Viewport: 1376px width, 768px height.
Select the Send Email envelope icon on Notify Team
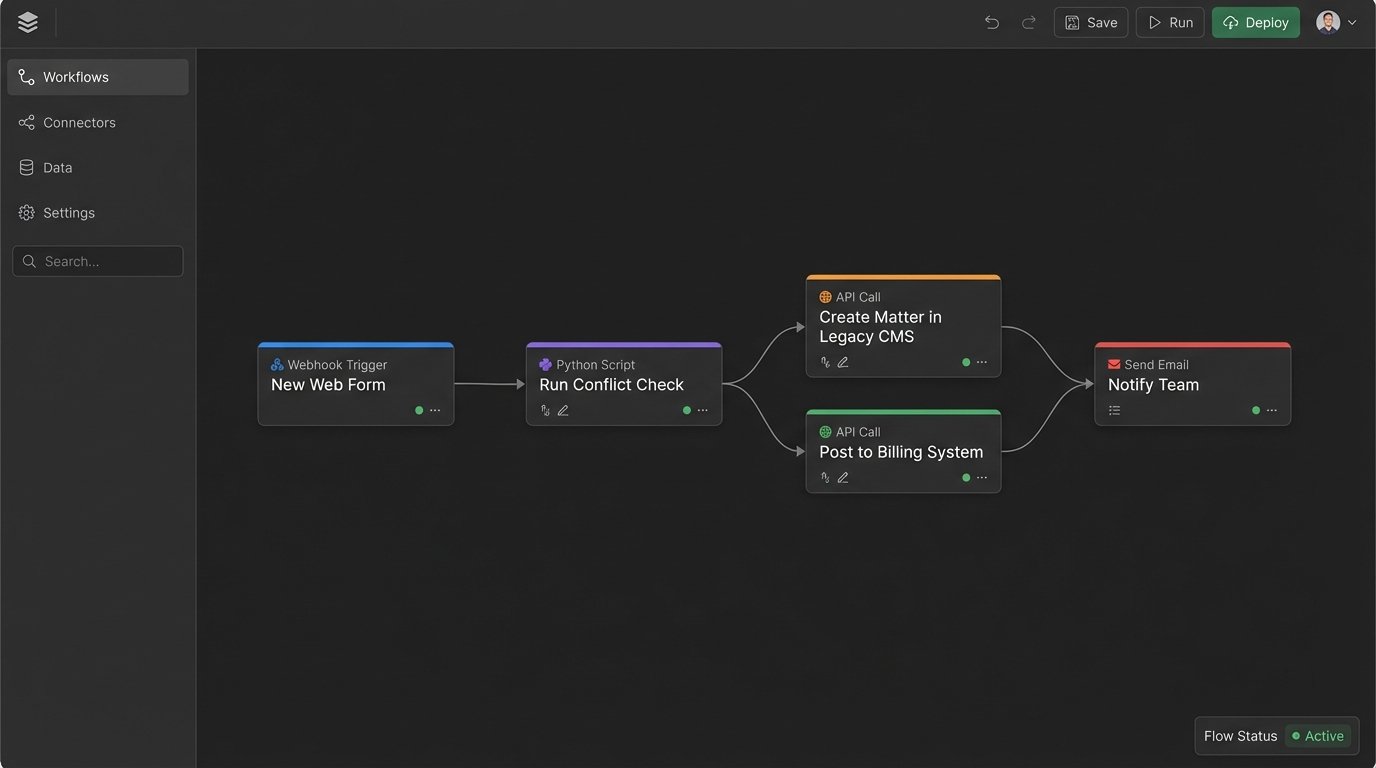[x=1114, y=364]
